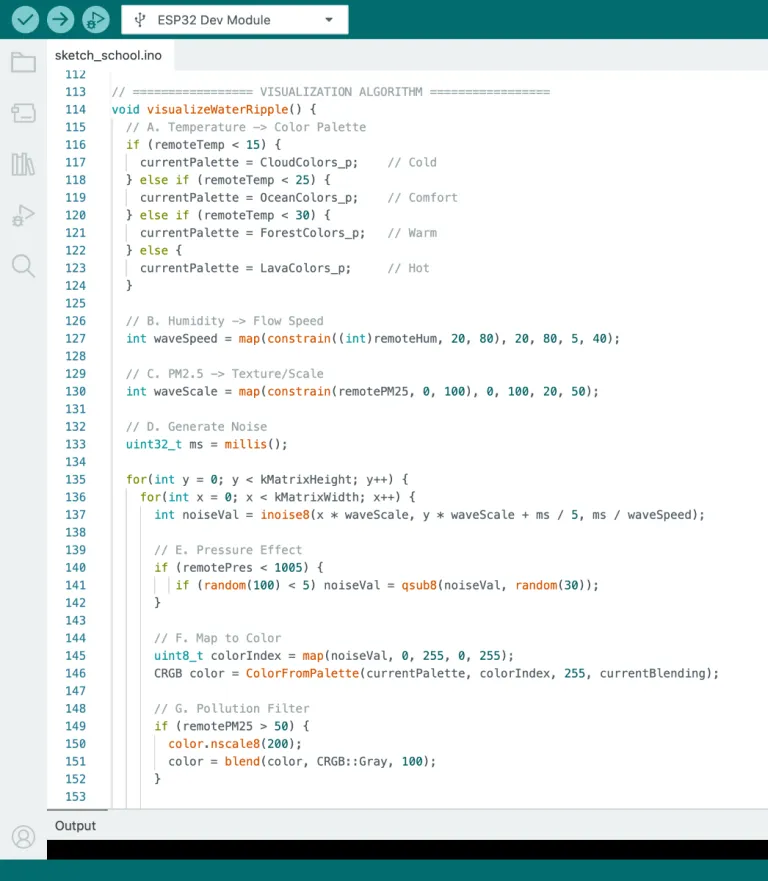Click the '// Hot' comment
Screen dimensions: 768x881
tap(408, 268)
